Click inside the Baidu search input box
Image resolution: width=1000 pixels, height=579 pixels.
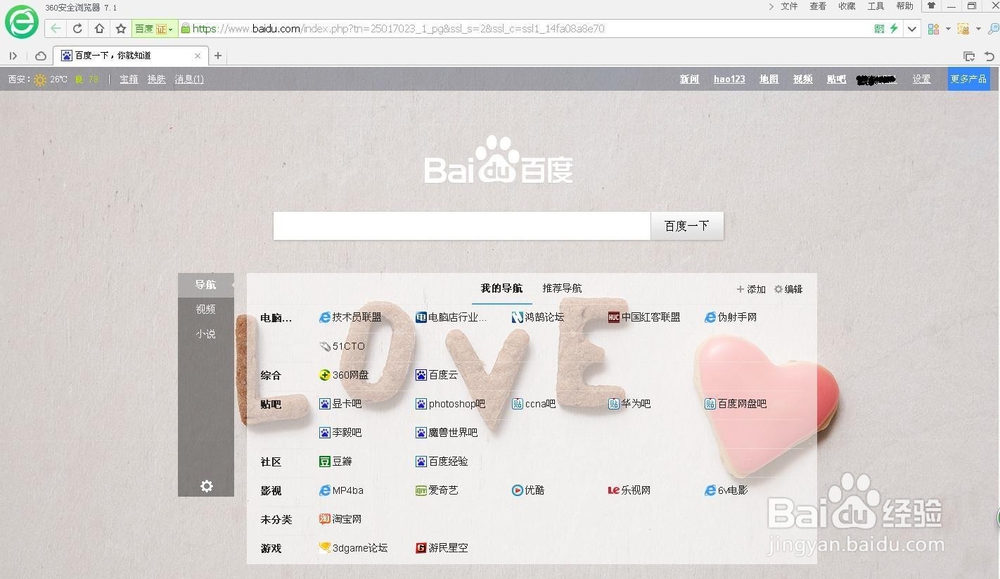point(460,226)
